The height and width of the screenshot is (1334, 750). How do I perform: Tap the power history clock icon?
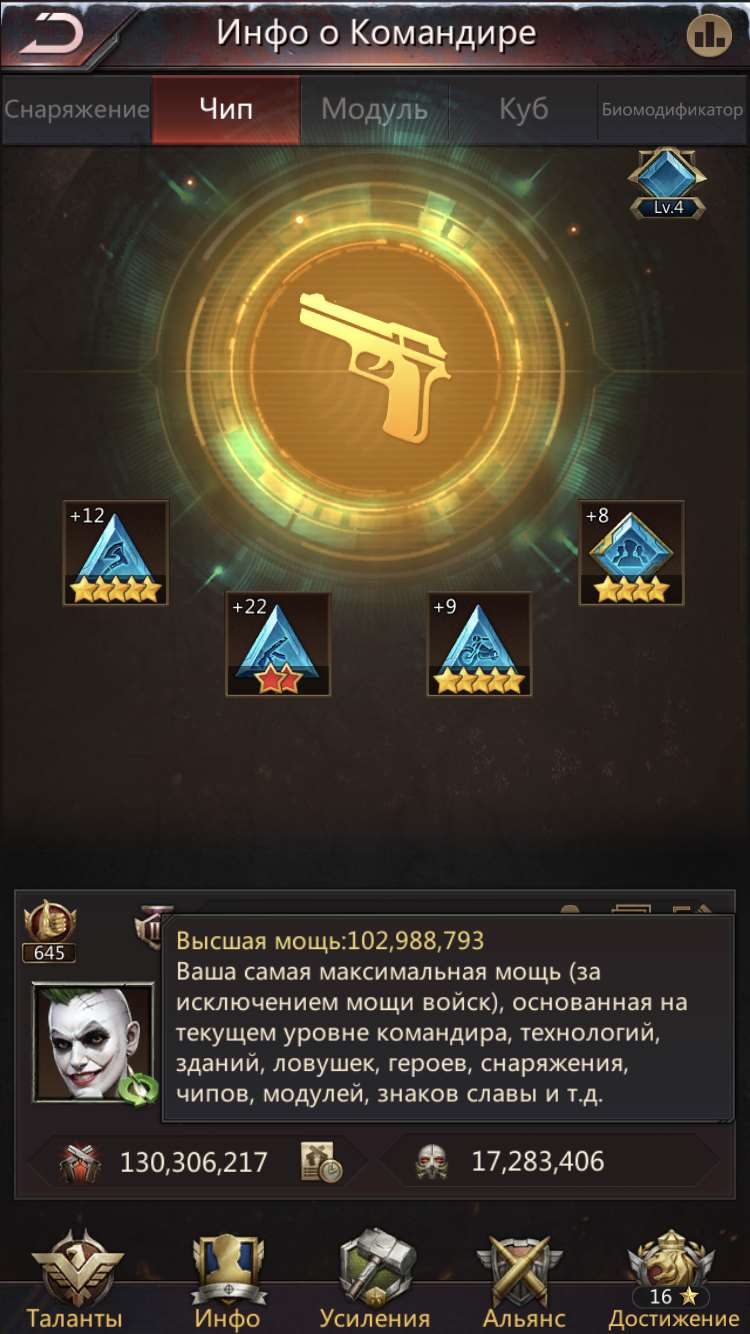coord(321,1162)
